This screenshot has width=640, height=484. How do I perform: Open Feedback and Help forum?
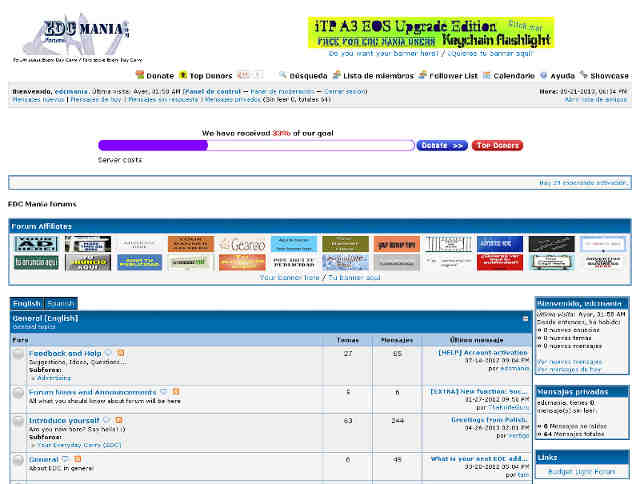[x=65, y=353]
